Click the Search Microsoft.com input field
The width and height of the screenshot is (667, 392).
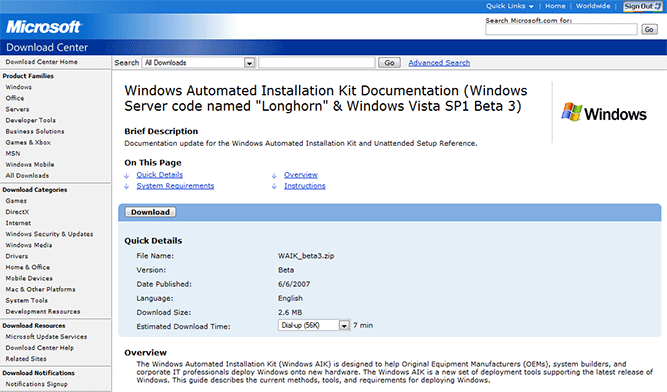pyautogui.click(x=561, y=29)
